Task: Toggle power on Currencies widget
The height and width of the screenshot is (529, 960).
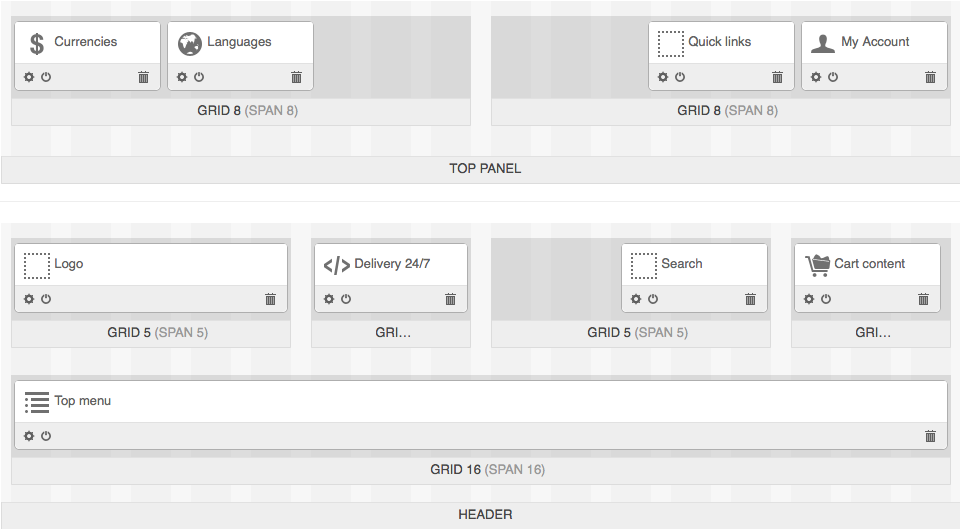Action: (46, 77)
